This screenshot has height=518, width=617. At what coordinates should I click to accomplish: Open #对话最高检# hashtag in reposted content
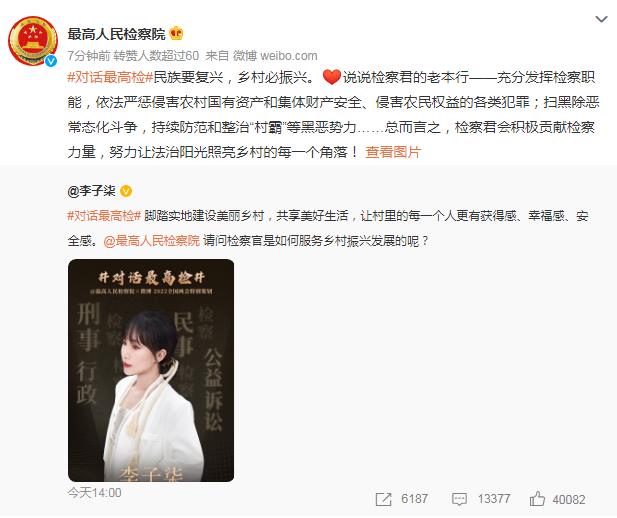point(104,216)
